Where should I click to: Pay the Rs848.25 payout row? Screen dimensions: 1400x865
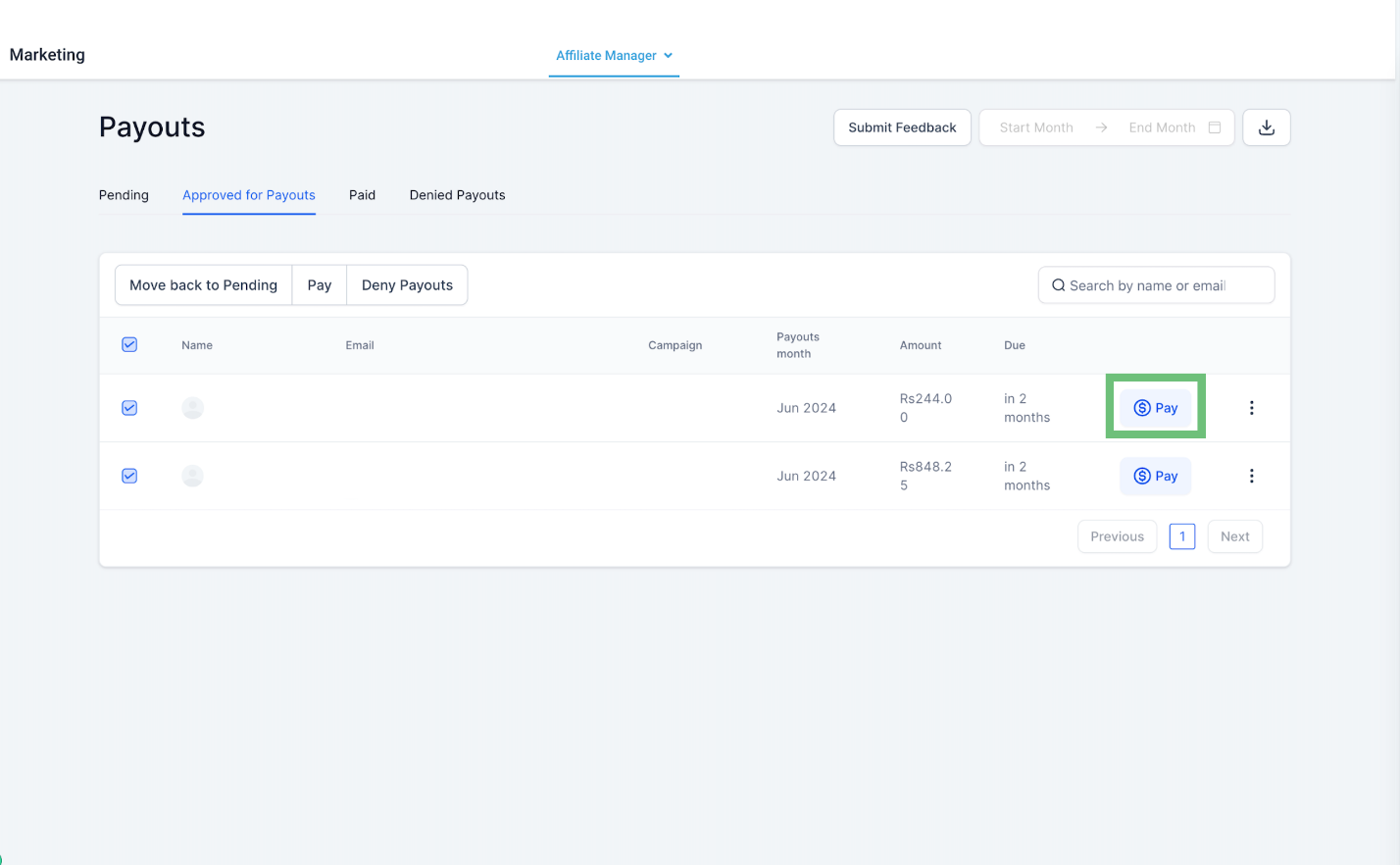(x=1155, y=476)
